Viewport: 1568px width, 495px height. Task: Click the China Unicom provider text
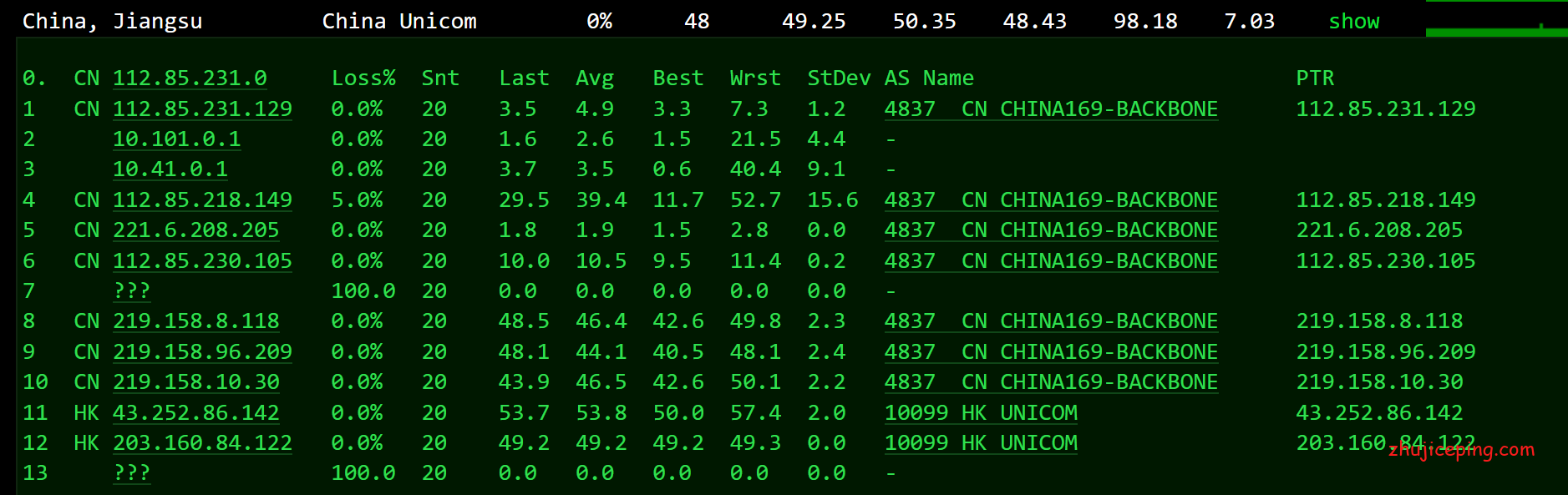[399, 21]
